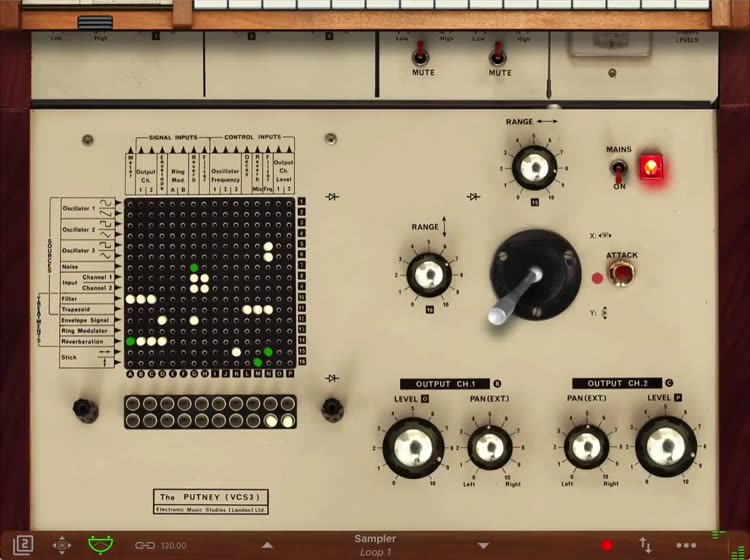Click the OUTPUT CH.1 label
Image resolution: width=750 pixels, height=560 pixels.
click(x=445, y=384)
